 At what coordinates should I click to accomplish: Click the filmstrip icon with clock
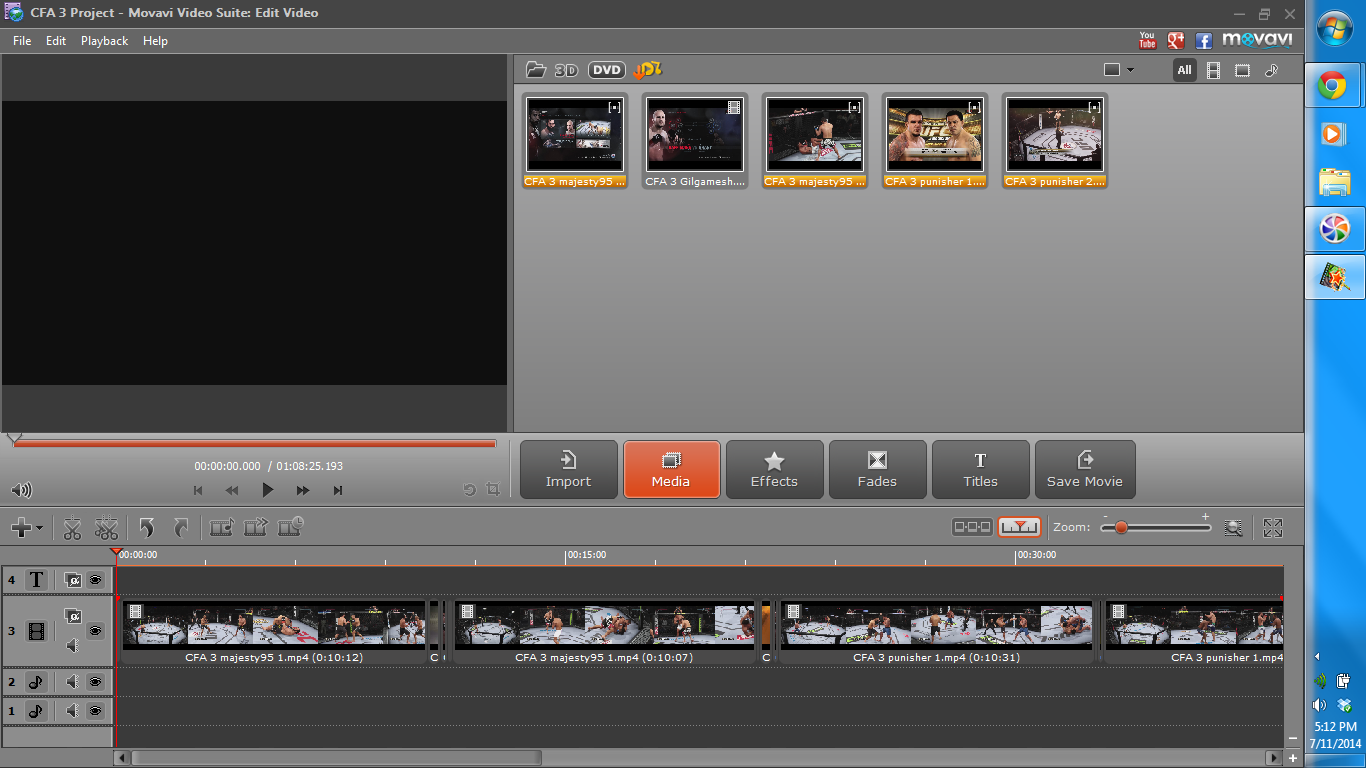291,527
